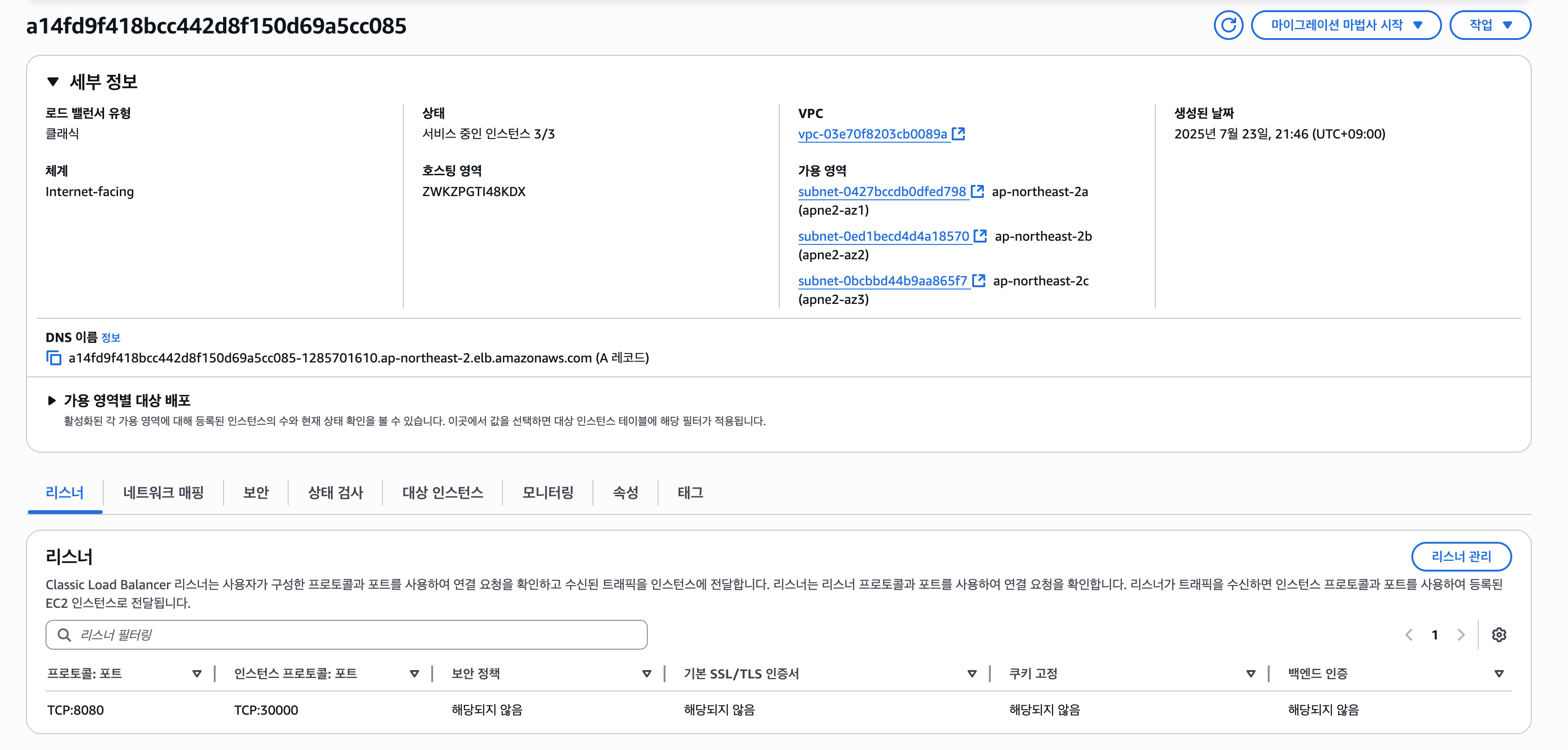Click the refresh icon button

1228,25
